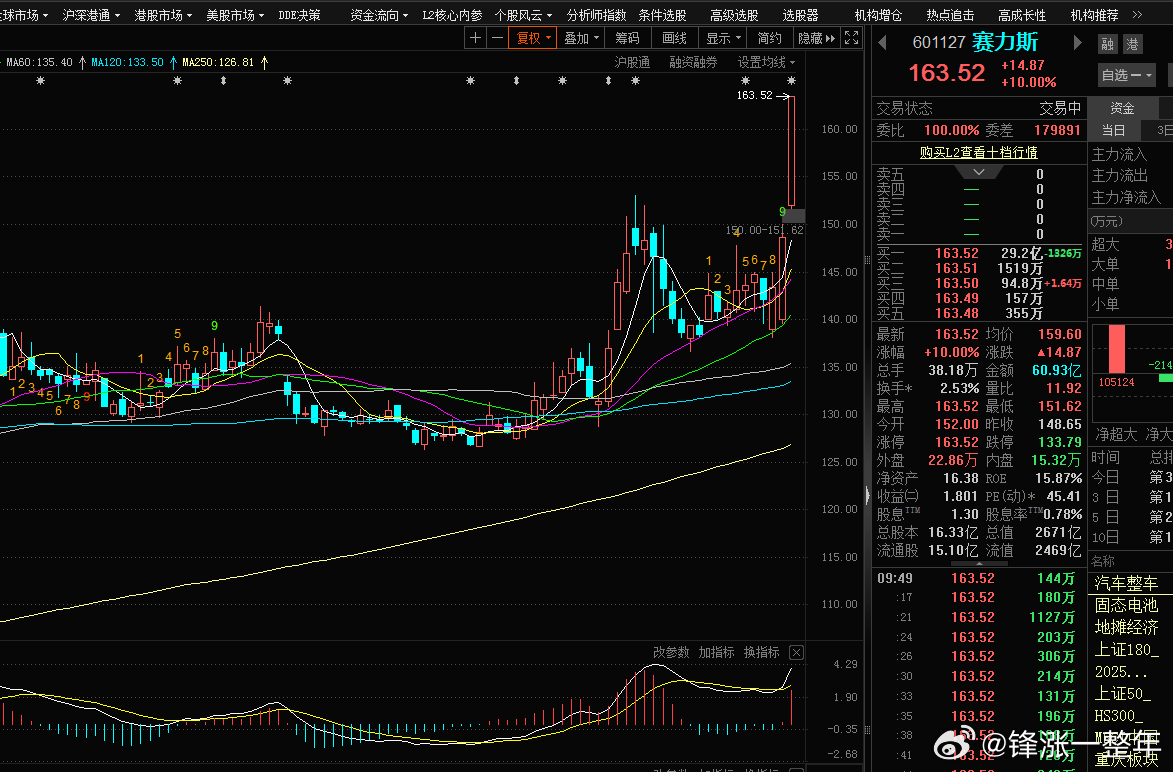Open DDE决策 menu item

[x=299, y=15]
